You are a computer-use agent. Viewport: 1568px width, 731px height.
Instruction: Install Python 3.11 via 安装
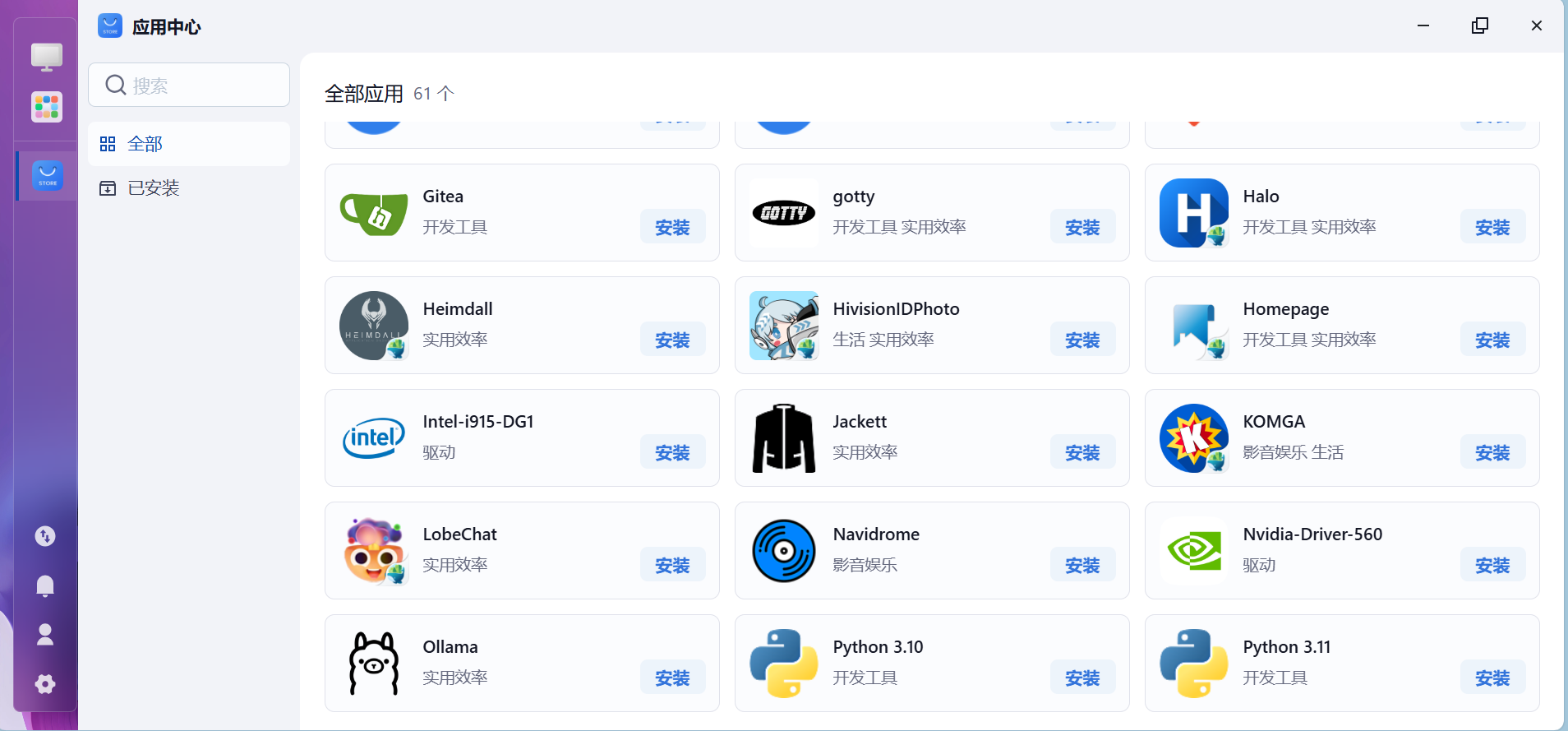pos(1492,678)
